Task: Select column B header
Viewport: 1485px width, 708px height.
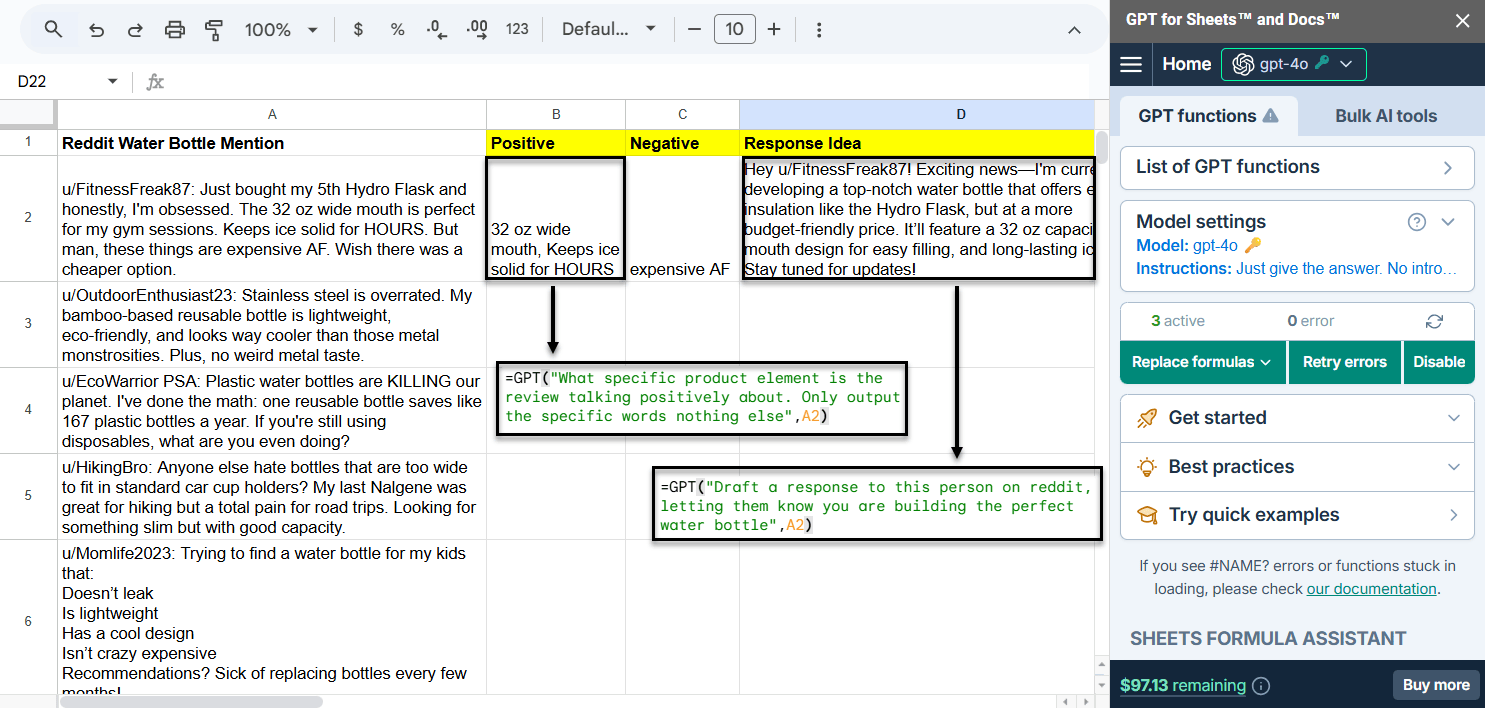Action: point(556,114)
